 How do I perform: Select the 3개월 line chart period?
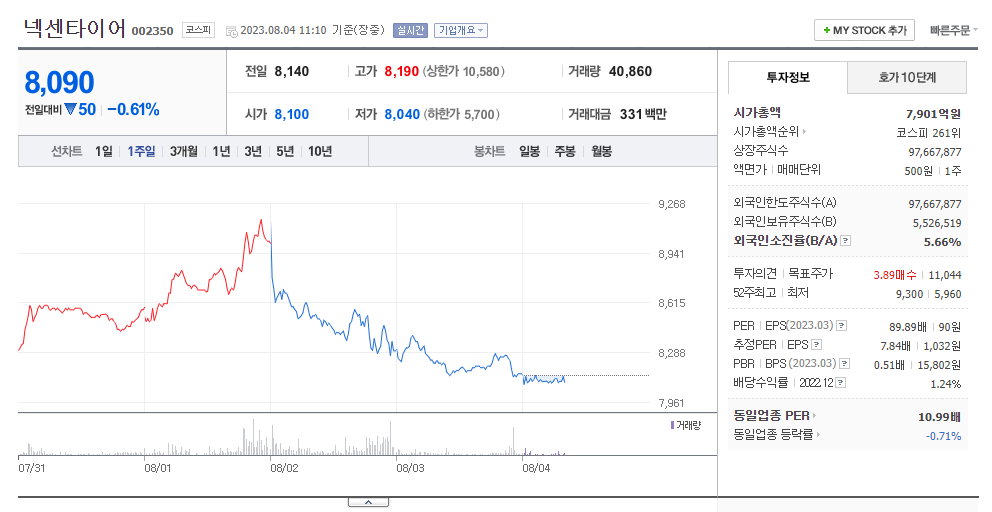(x=183, y=151)
